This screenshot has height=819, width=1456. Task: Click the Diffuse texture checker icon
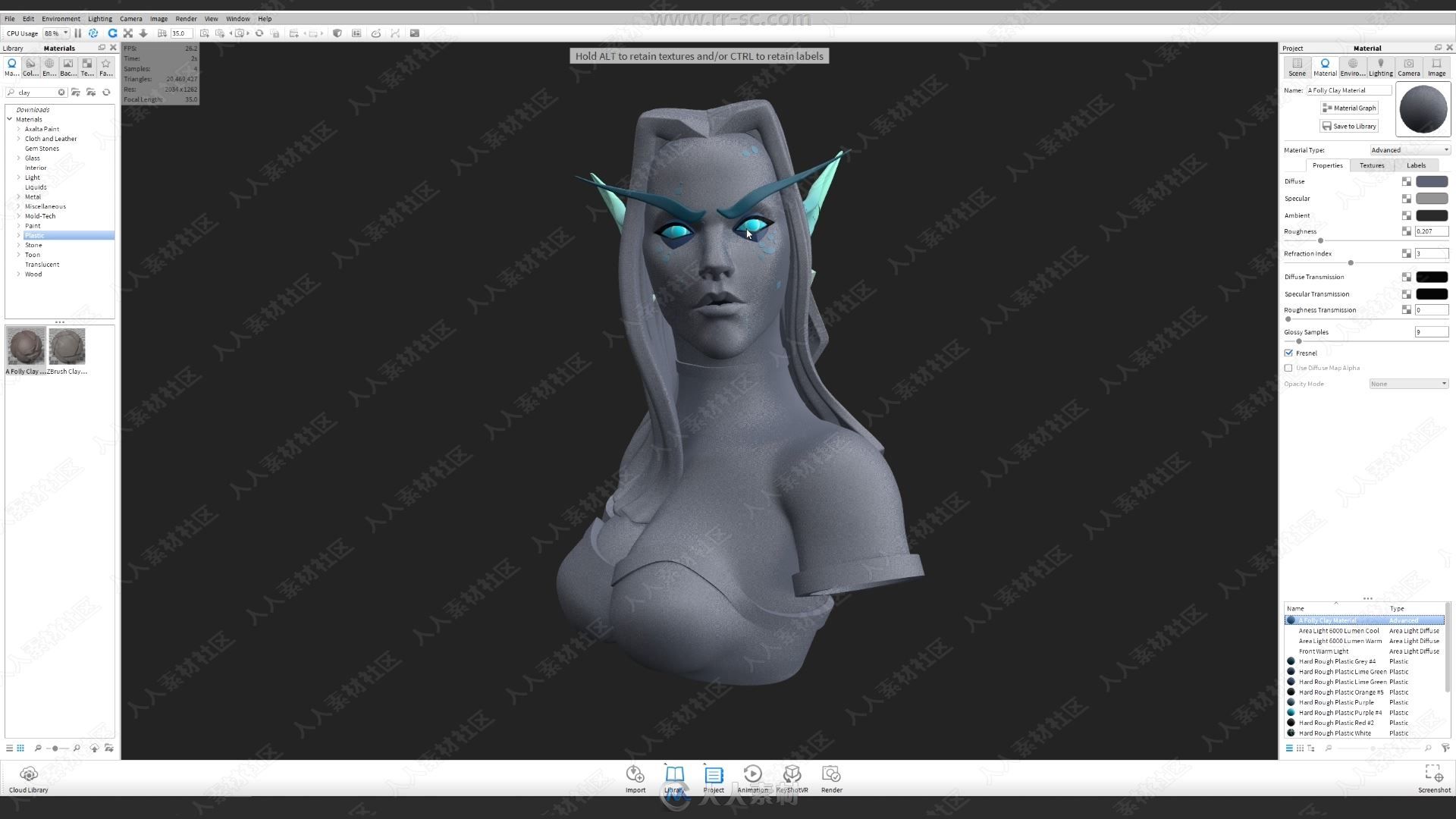1407,182
